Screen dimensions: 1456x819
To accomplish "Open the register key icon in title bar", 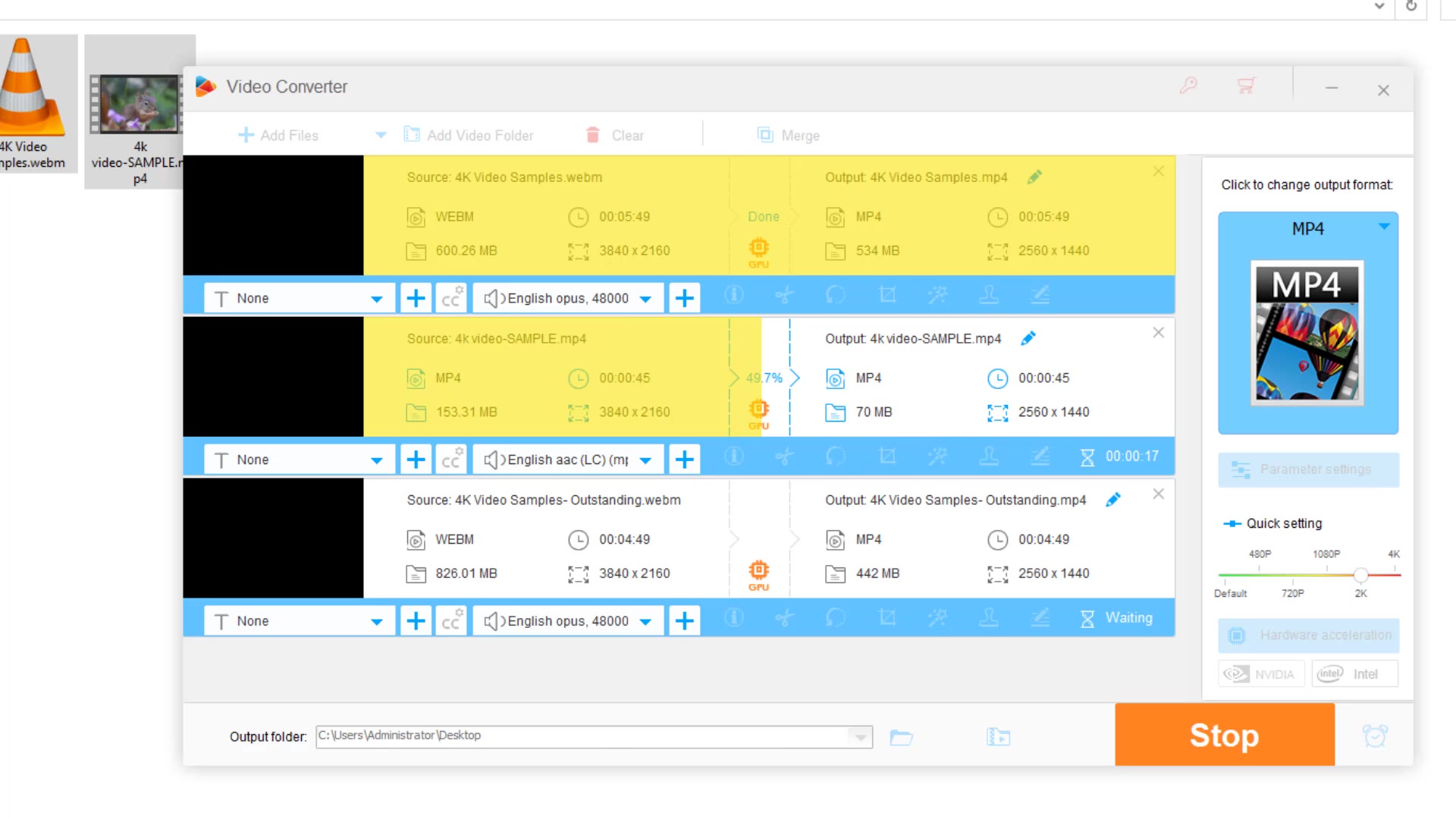I will [x=1188, y=86].
